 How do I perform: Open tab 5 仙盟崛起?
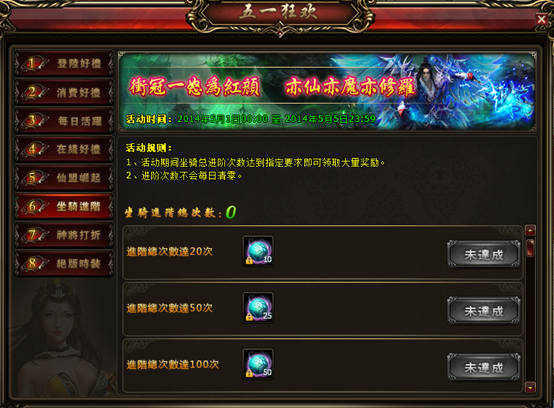pos(64,178)
